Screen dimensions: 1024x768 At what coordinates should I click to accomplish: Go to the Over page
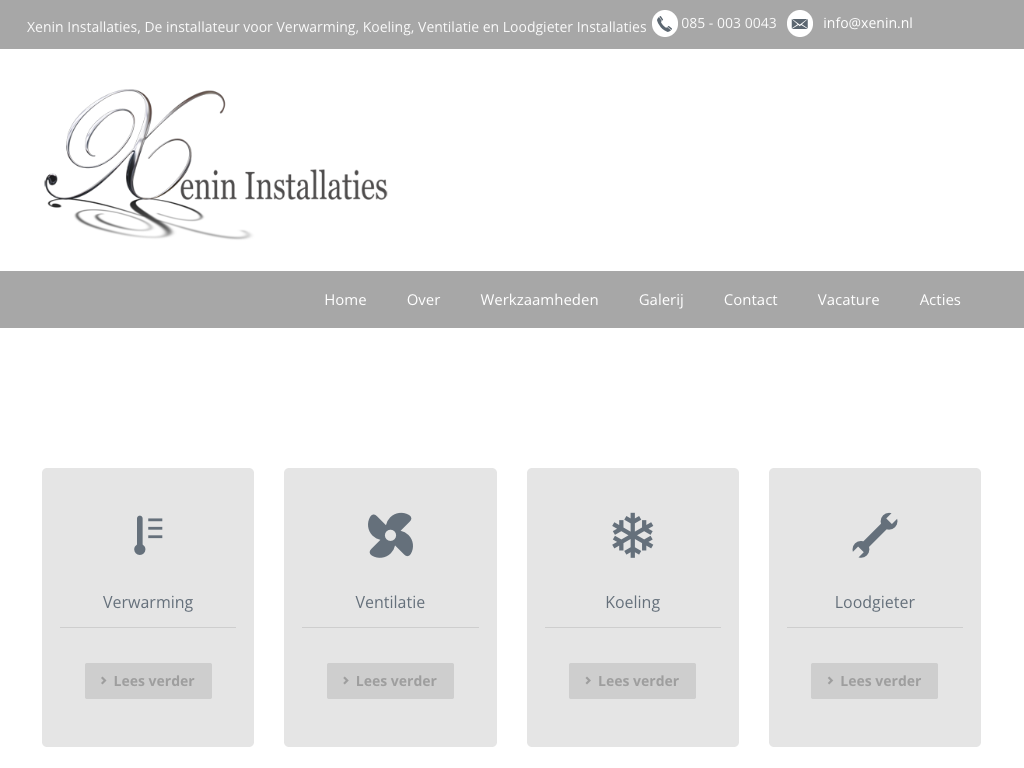pyautogui.click(x=423, y=300)
